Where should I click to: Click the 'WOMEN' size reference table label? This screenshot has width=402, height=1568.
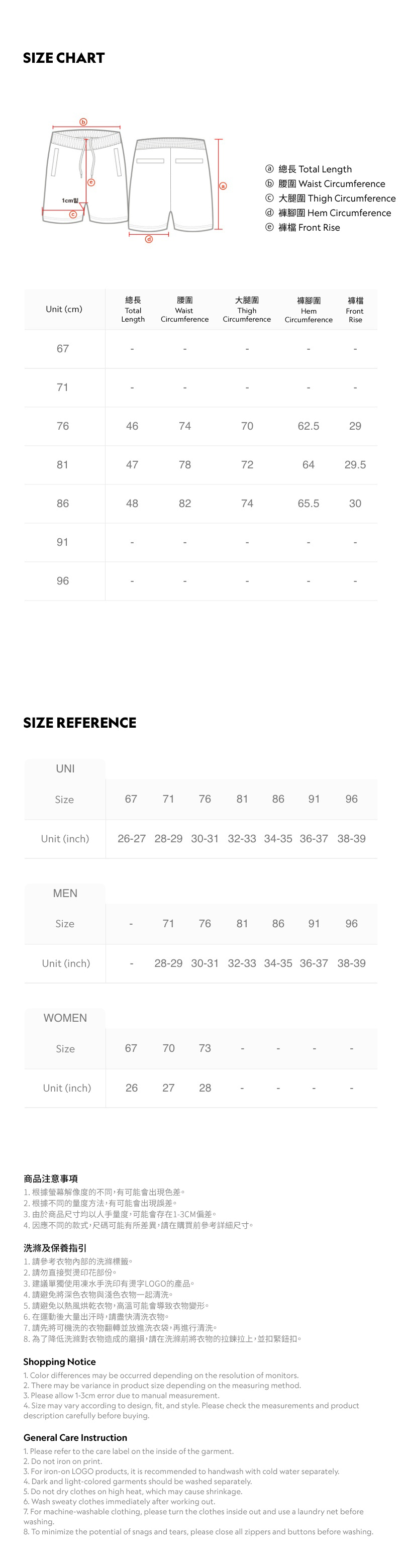(65, 1018)
